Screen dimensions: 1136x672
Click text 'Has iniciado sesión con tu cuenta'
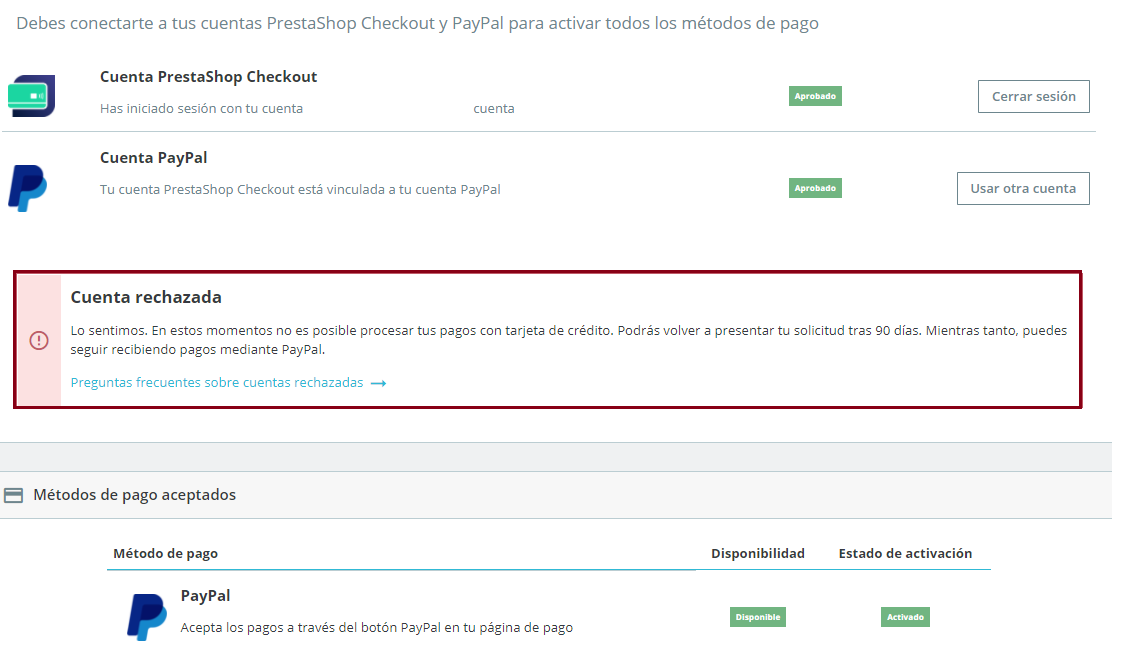(x=201, y=109)
